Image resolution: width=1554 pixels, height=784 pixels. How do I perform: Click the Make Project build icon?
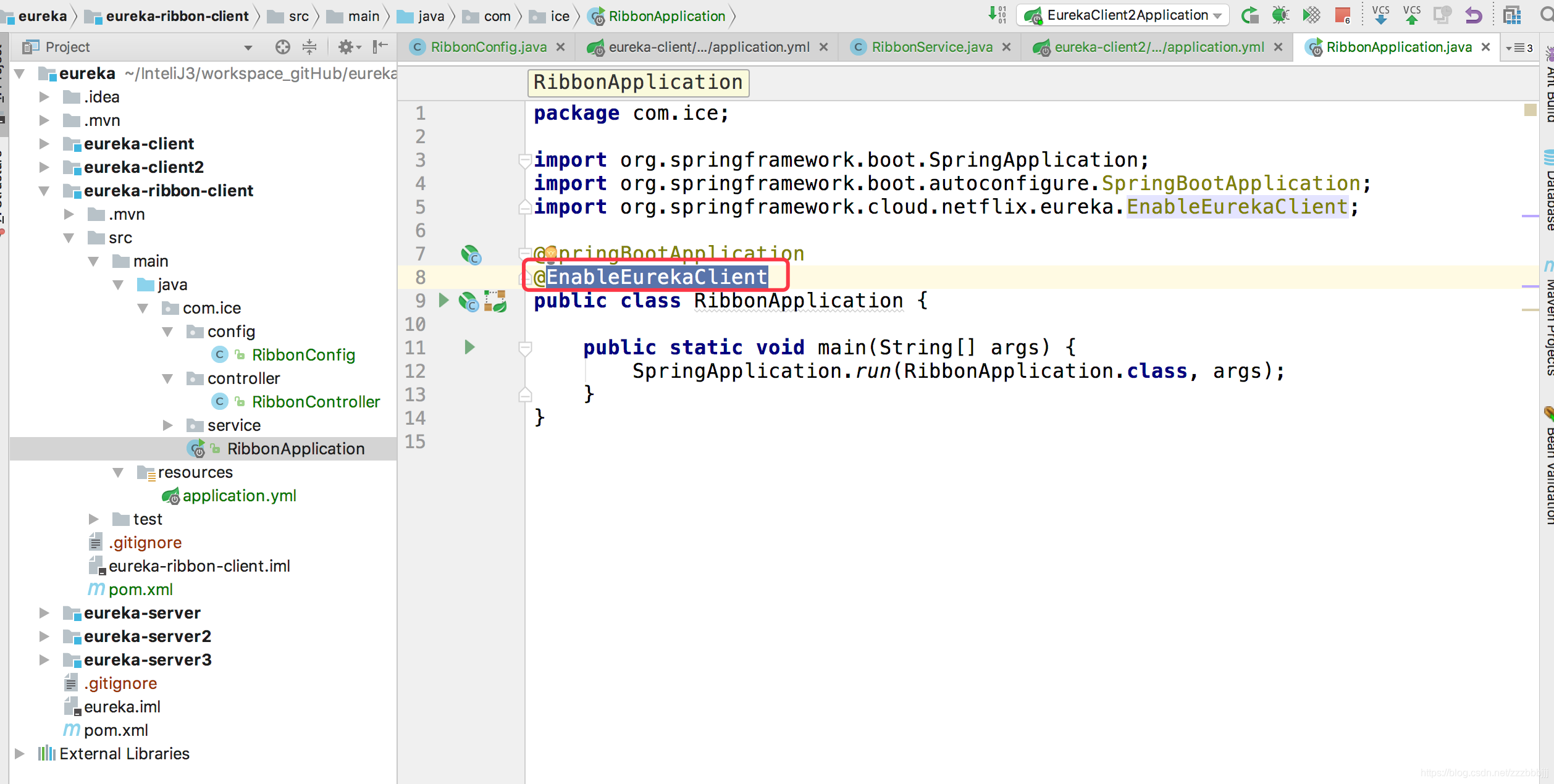[x=997, y=15]
